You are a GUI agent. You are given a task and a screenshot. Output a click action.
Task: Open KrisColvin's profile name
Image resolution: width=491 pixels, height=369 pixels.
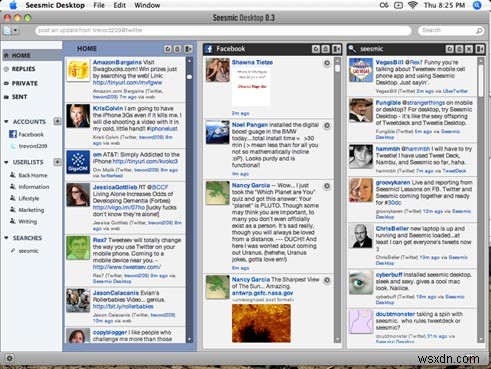(108, 108)
